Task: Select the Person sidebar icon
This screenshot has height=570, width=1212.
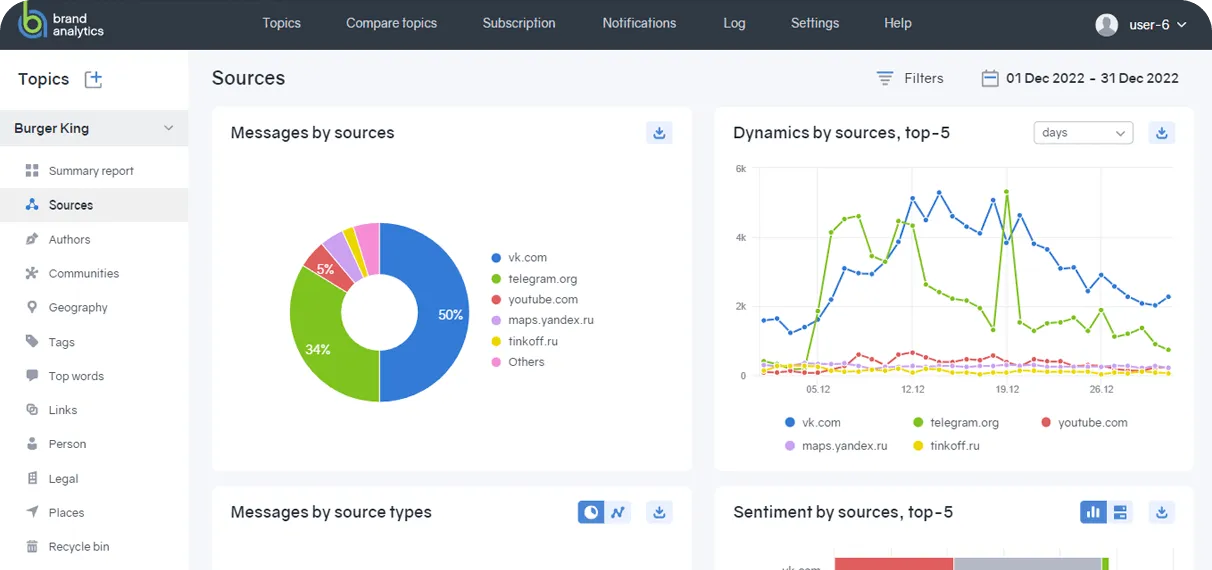Action: (32, 444)
